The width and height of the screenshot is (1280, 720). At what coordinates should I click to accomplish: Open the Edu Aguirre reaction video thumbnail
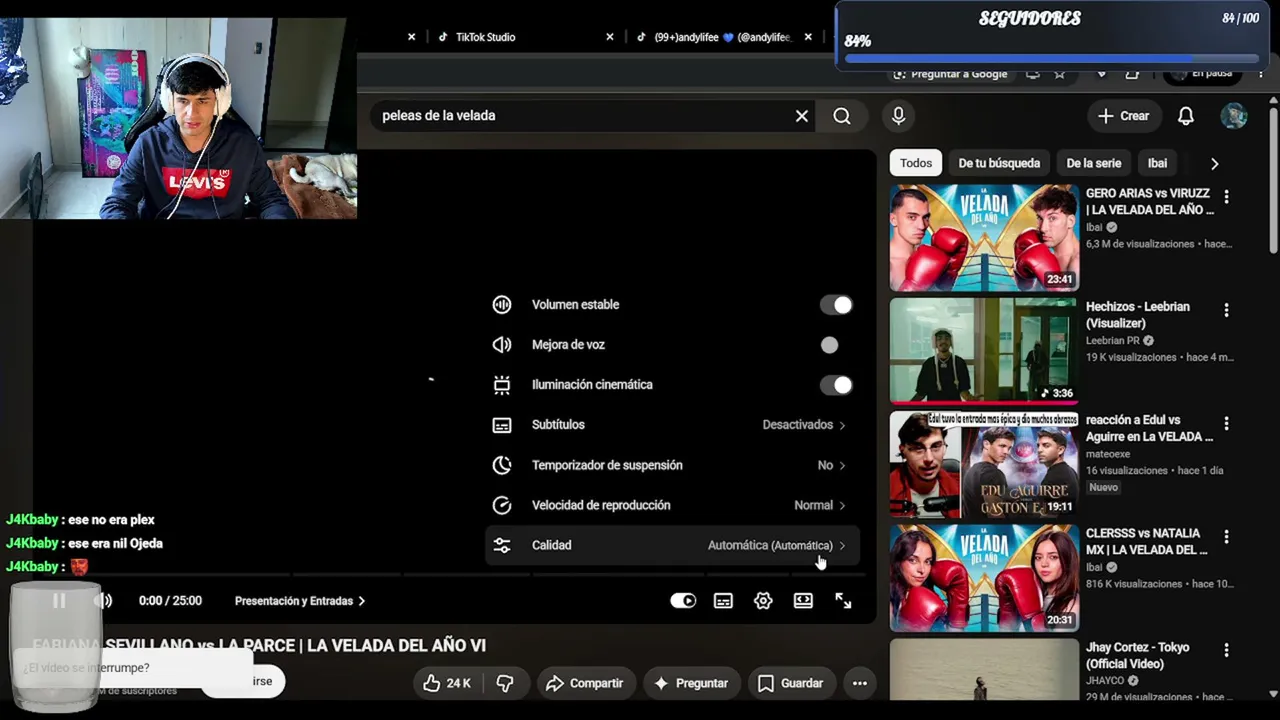tap(984, 465)
